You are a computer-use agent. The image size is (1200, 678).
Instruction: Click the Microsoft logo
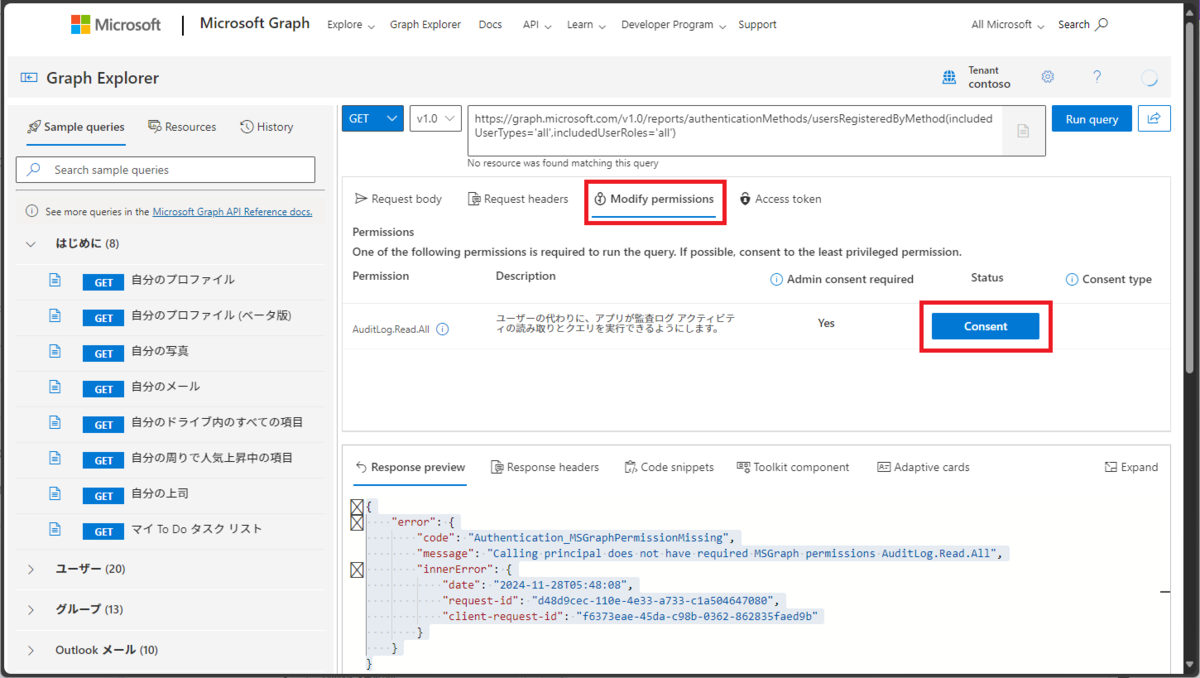[116, 25]
